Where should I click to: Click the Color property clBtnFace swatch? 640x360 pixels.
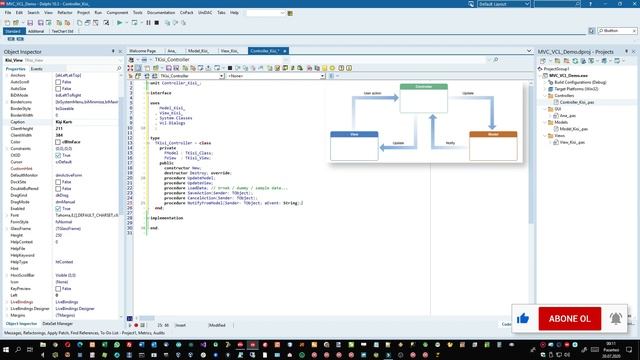58,142
